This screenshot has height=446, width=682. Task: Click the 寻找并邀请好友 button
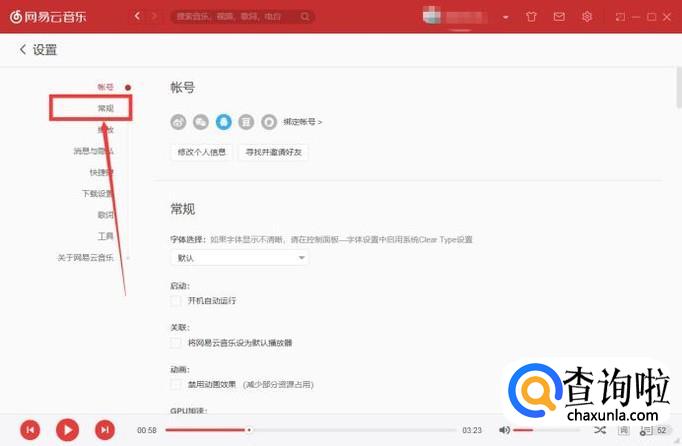coord(273,152)
